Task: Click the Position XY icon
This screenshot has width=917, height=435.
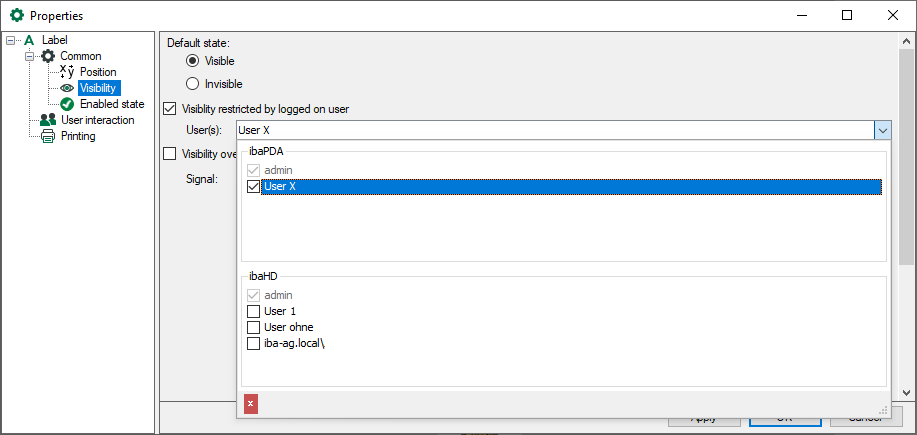Action: pos(67,72)
